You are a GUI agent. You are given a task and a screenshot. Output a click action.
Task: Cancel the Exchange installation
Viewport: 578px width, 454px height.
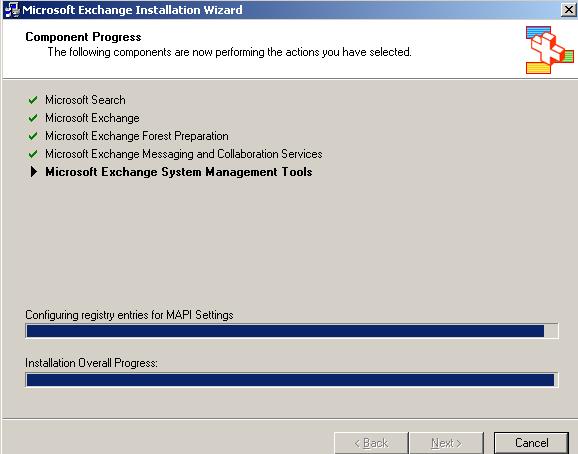click(531, 443)
